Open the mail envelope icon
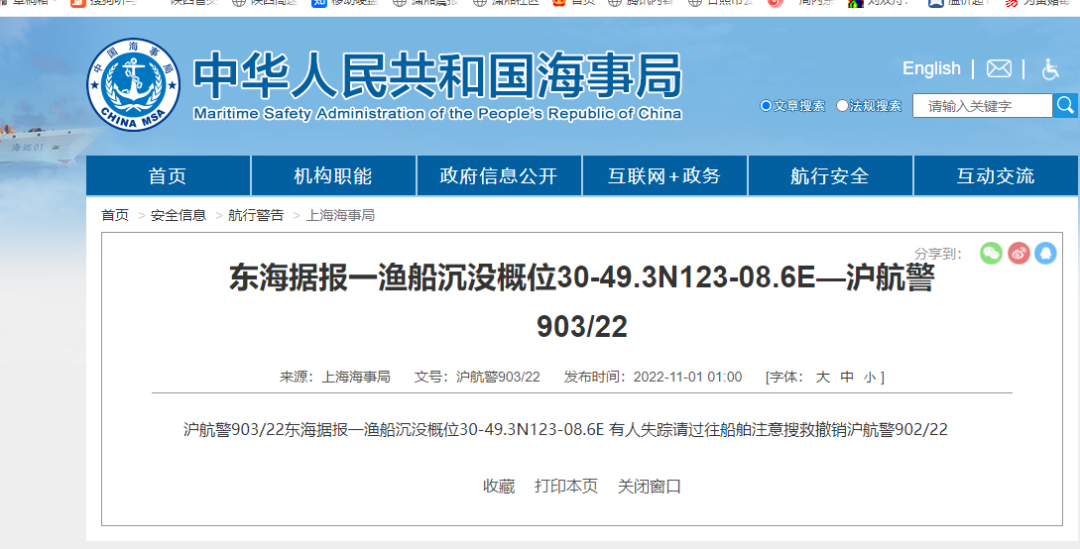This screenshot has width=1080, height=549. point(998,69)
